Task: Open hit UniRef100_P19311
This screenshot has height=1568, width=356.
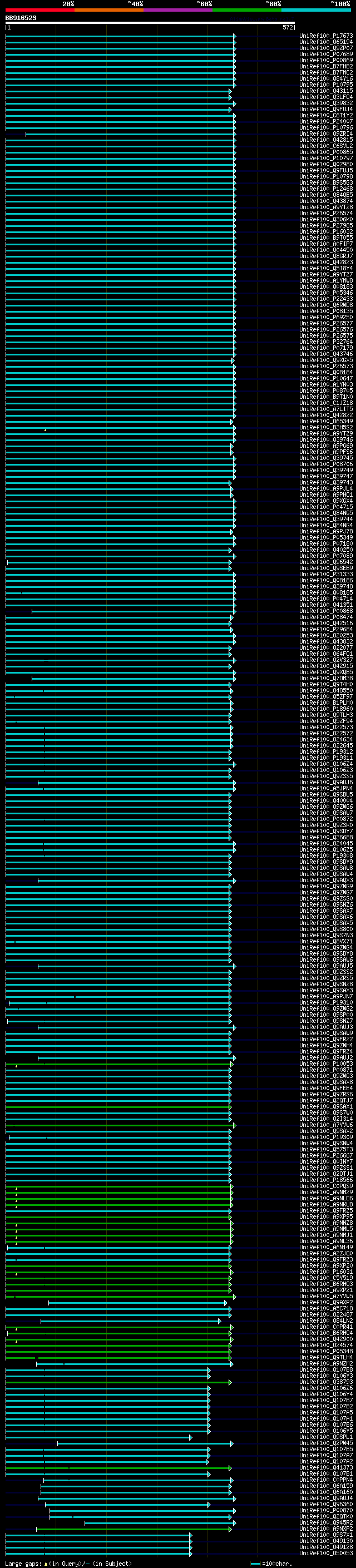Action: [x=326, y=758]
